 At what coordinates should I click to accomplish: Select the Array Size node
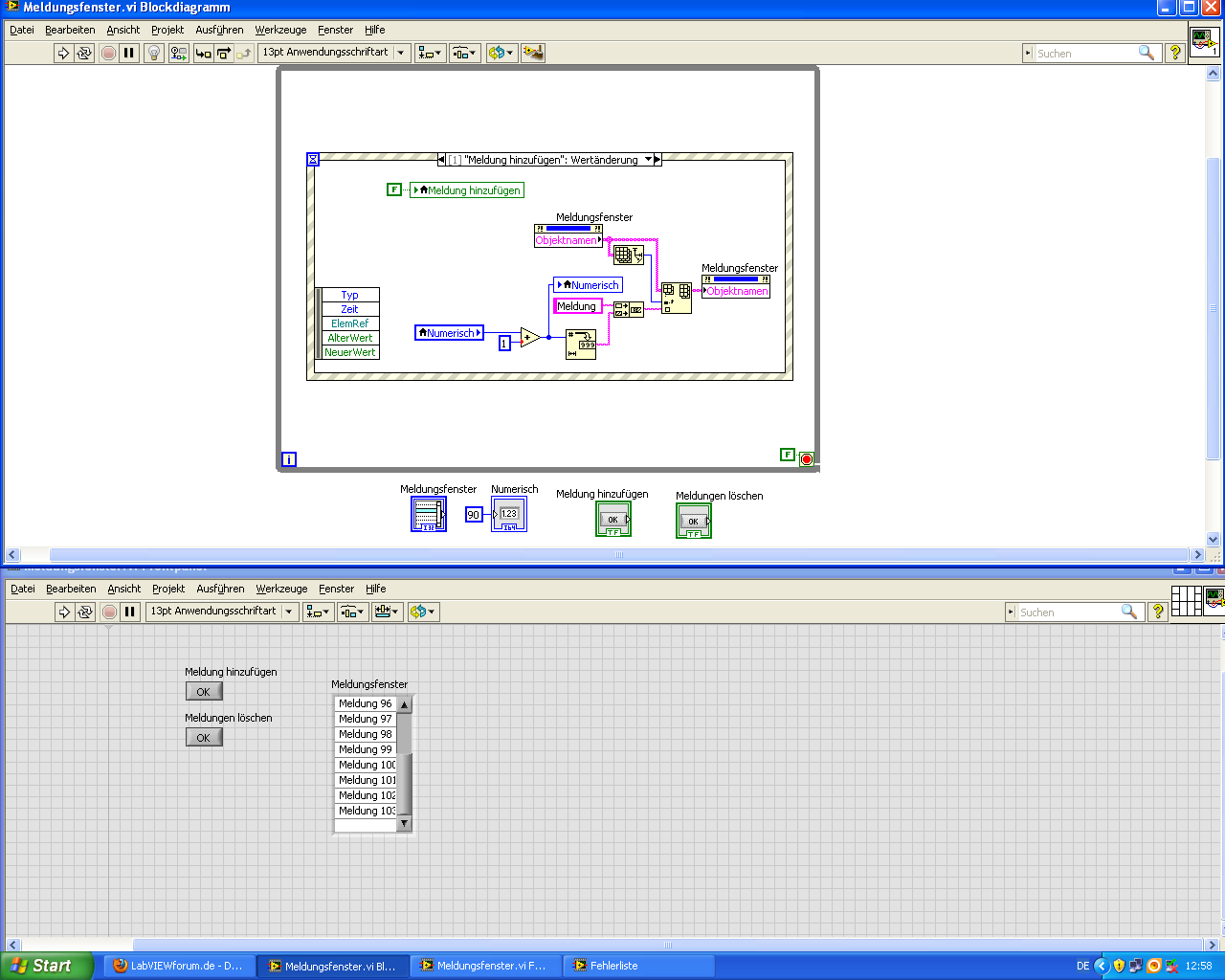[x=629, y=255]
